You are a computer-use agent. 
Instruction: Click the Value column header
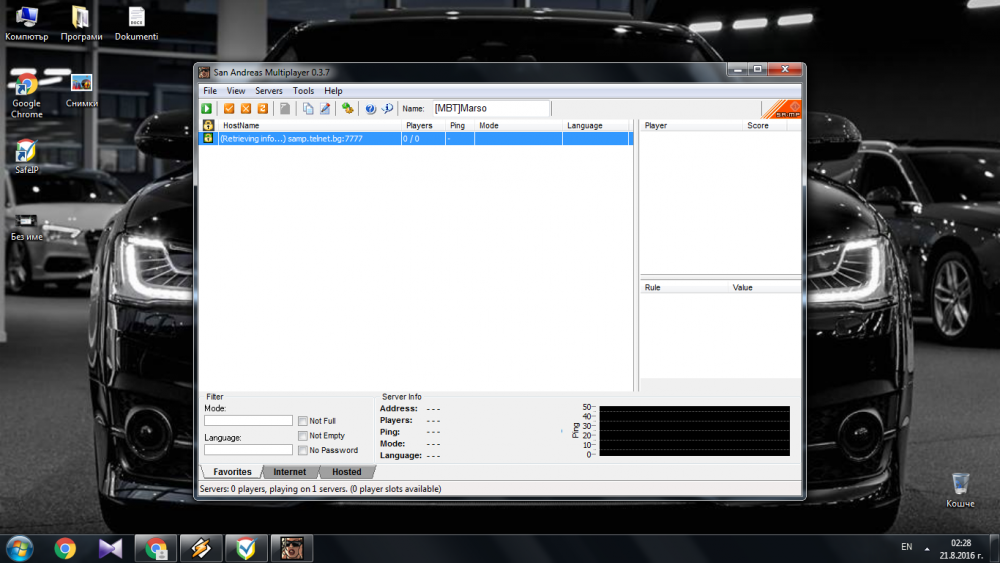coord(765,288)
